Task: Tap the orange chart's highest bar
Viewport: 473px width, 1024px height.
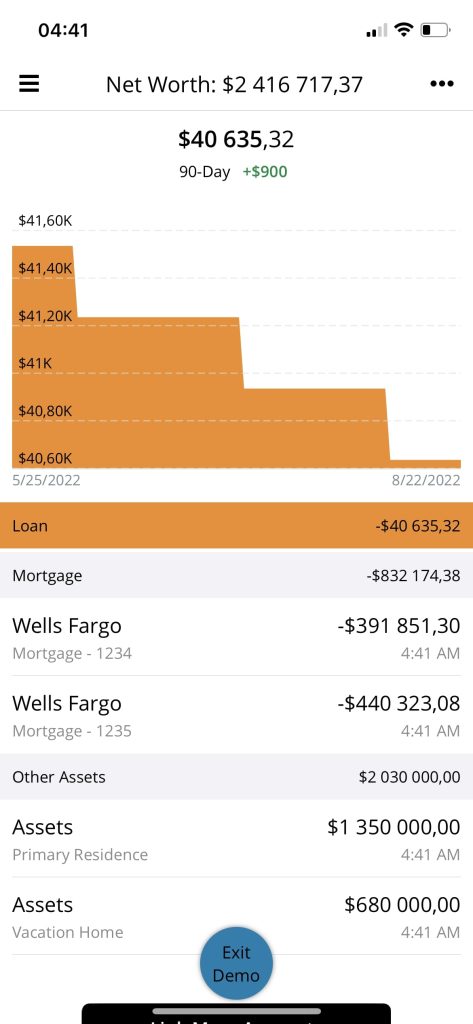Action: (x=43, y=357)
